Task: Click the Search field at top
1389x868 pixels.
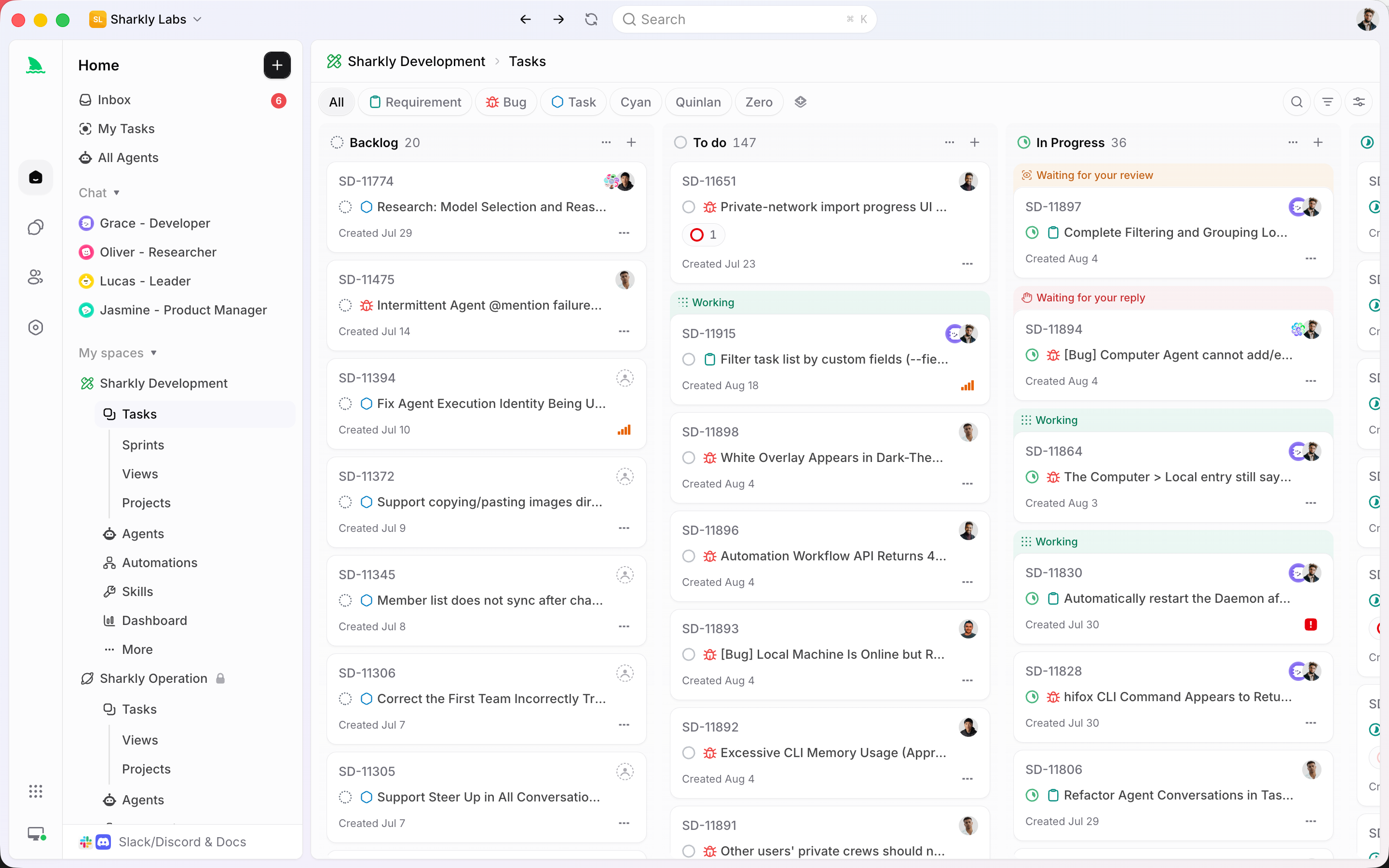Action: click(745, 19)
